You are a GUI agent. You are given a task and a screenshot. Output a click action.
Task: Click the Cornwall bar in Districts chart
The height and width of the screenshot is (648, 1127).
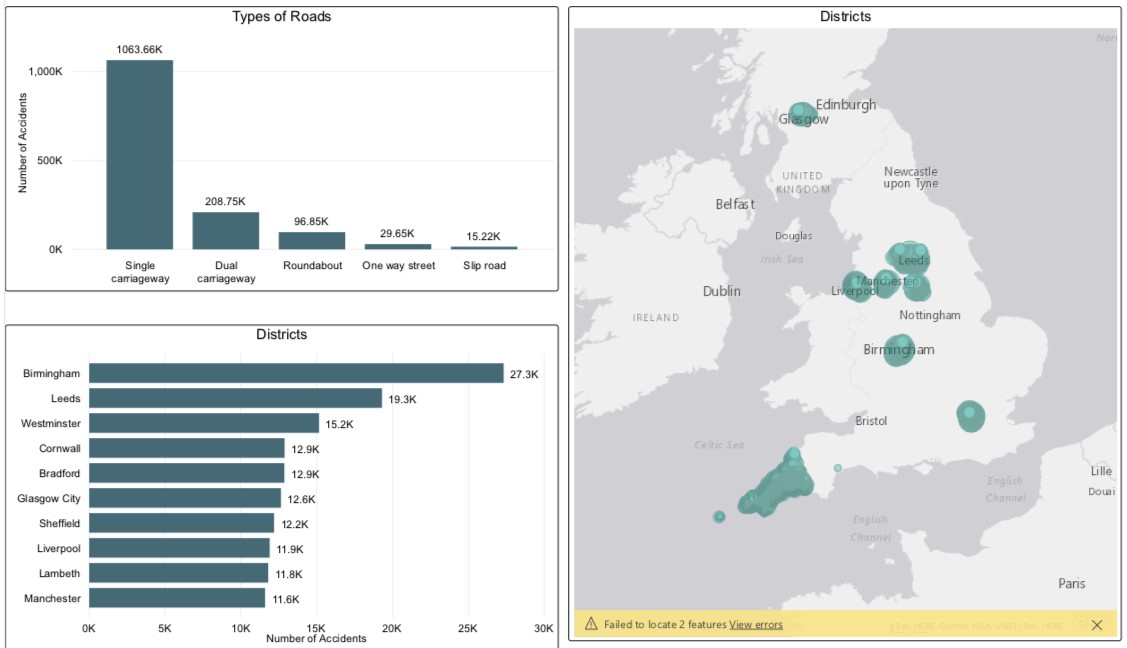(187, 448)
